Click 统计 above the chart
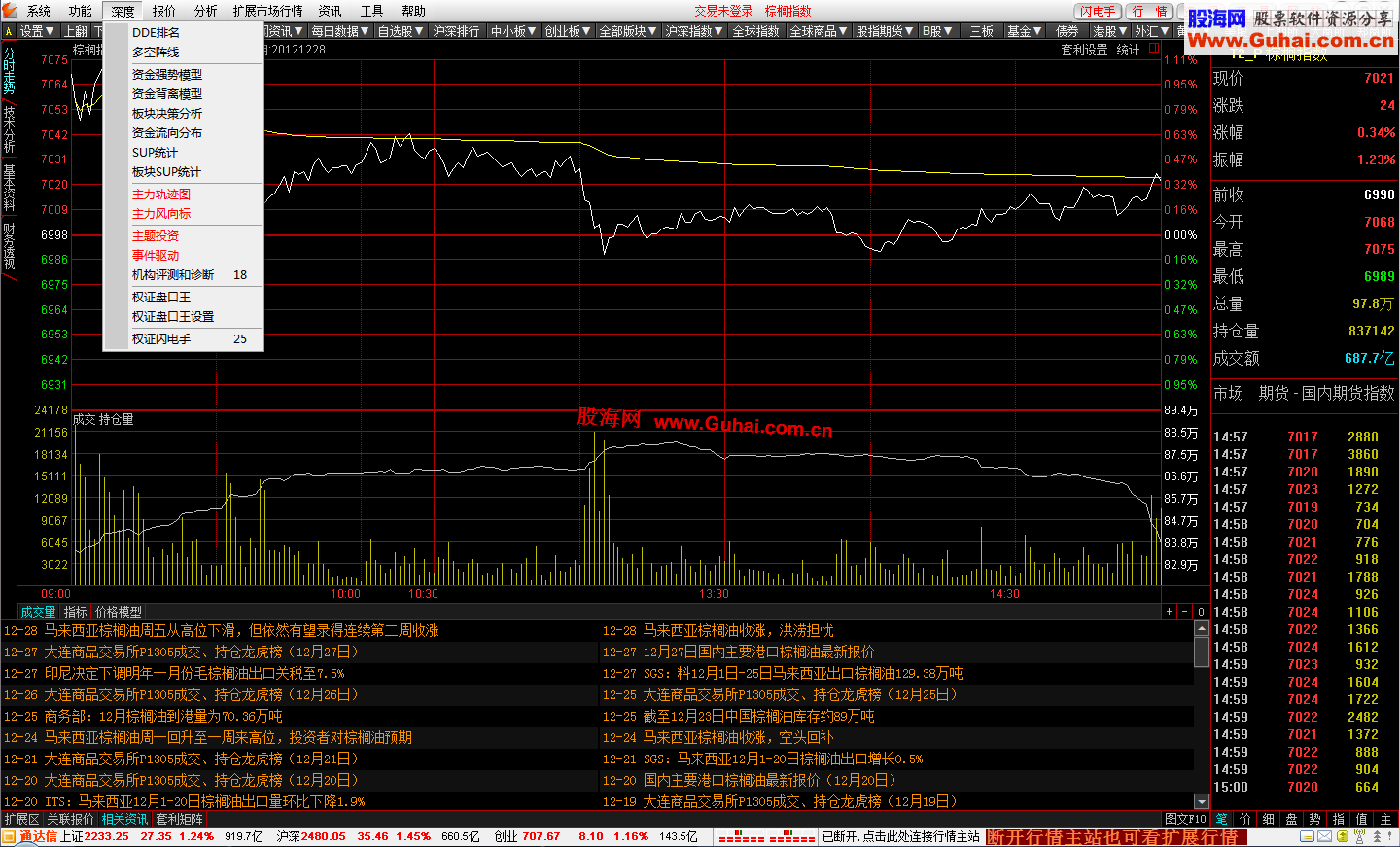The image size is (1400, 847). coord(1128,49)
